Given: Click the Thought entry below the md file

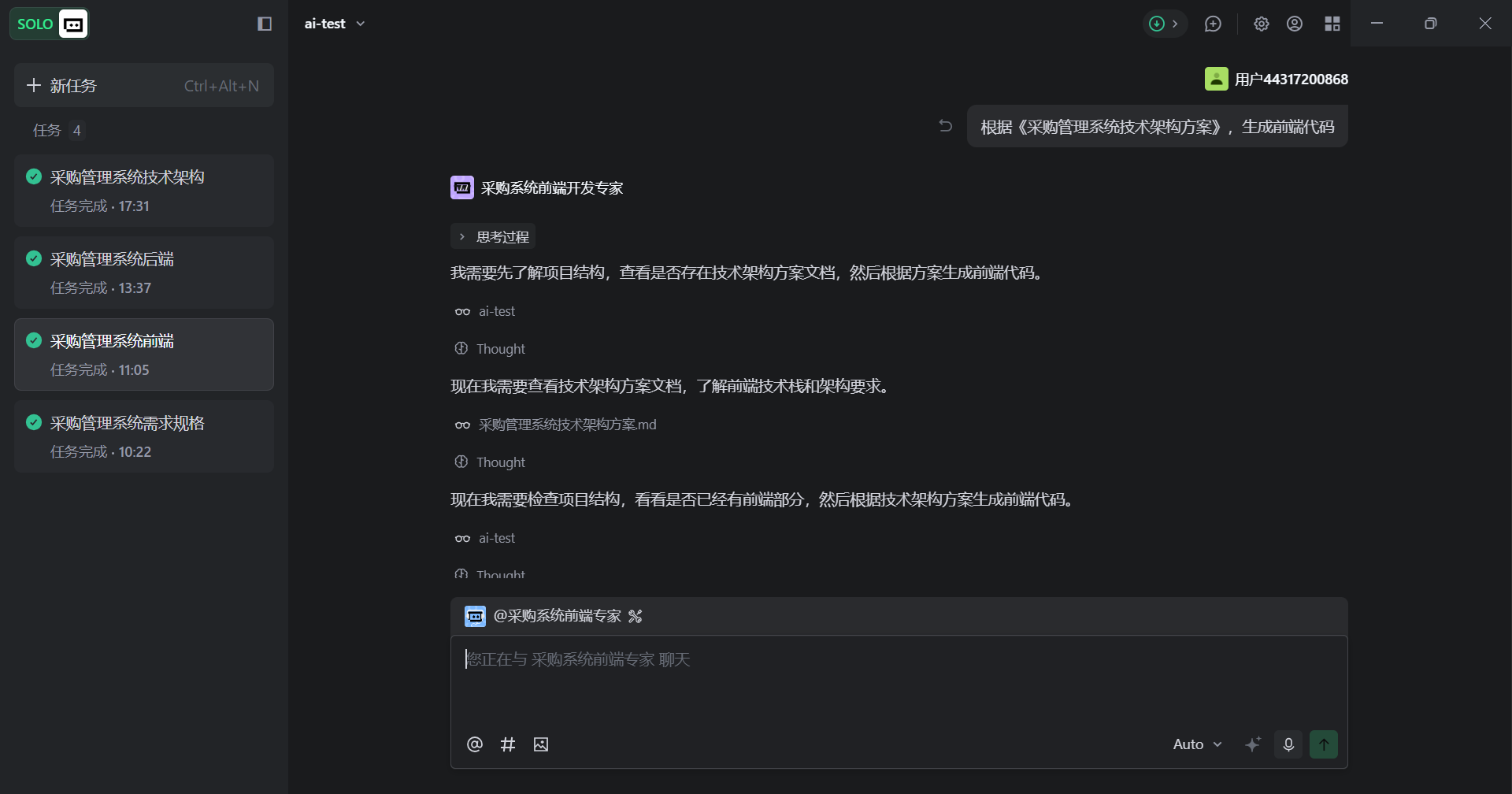Looking at the screenshot, I should coord(490,462).
